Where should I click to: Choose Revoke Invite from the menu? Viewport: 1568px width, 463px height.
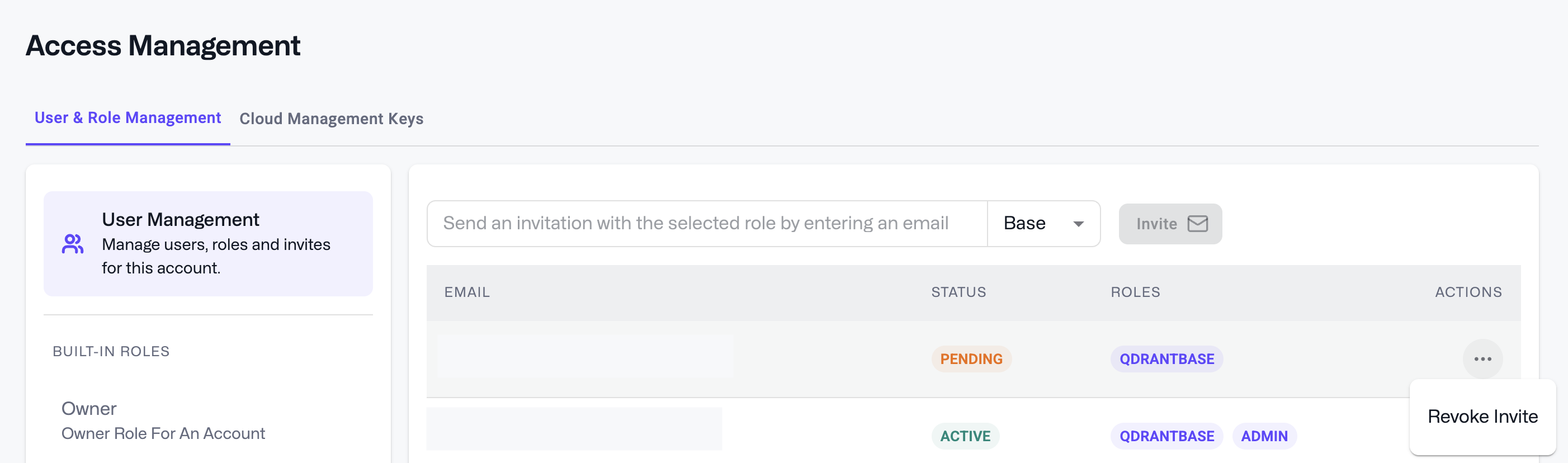click(x=1482, y=417)
